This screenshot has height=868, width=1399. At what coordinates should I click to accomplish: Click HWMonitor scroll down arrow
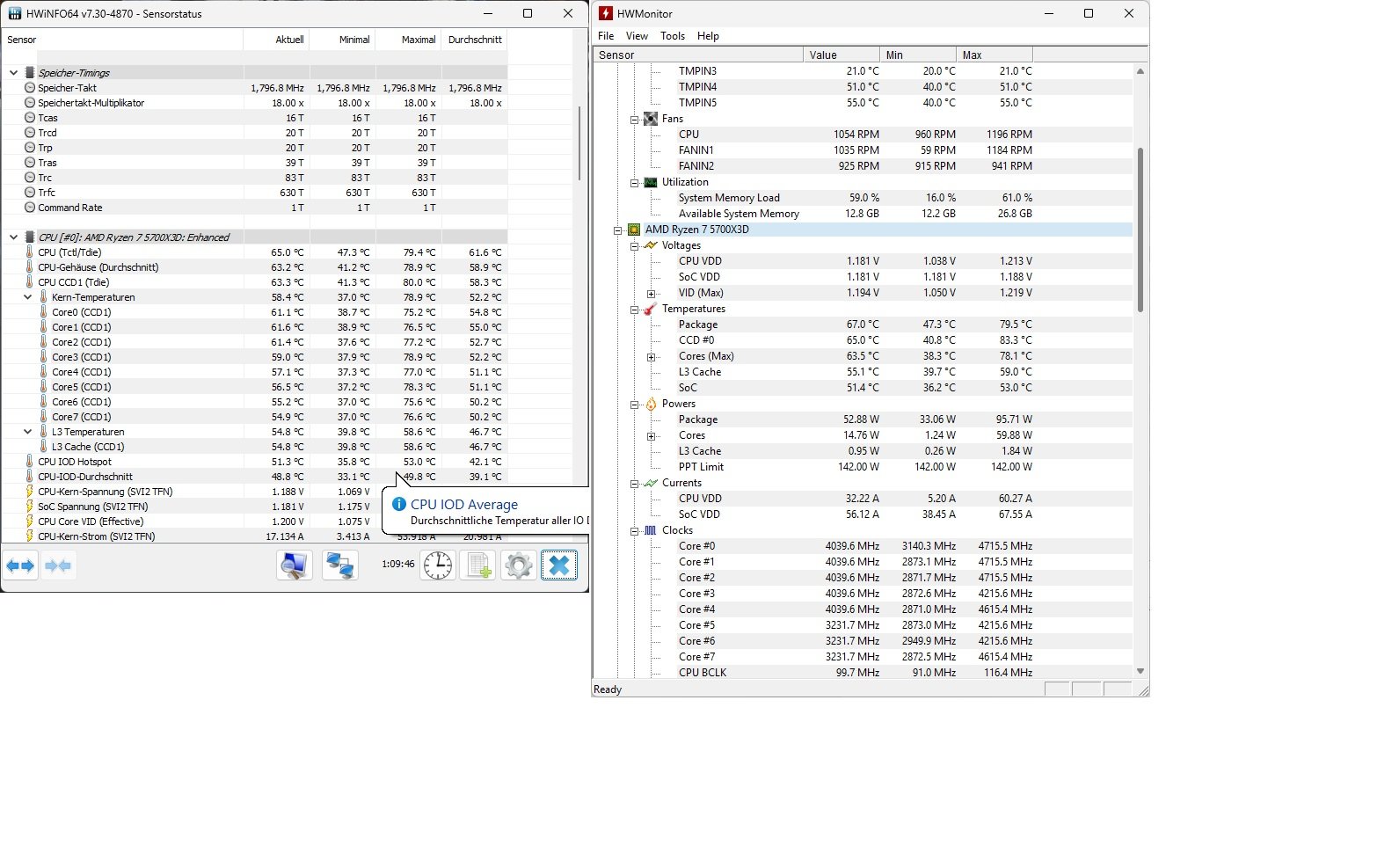point(1140,671)
